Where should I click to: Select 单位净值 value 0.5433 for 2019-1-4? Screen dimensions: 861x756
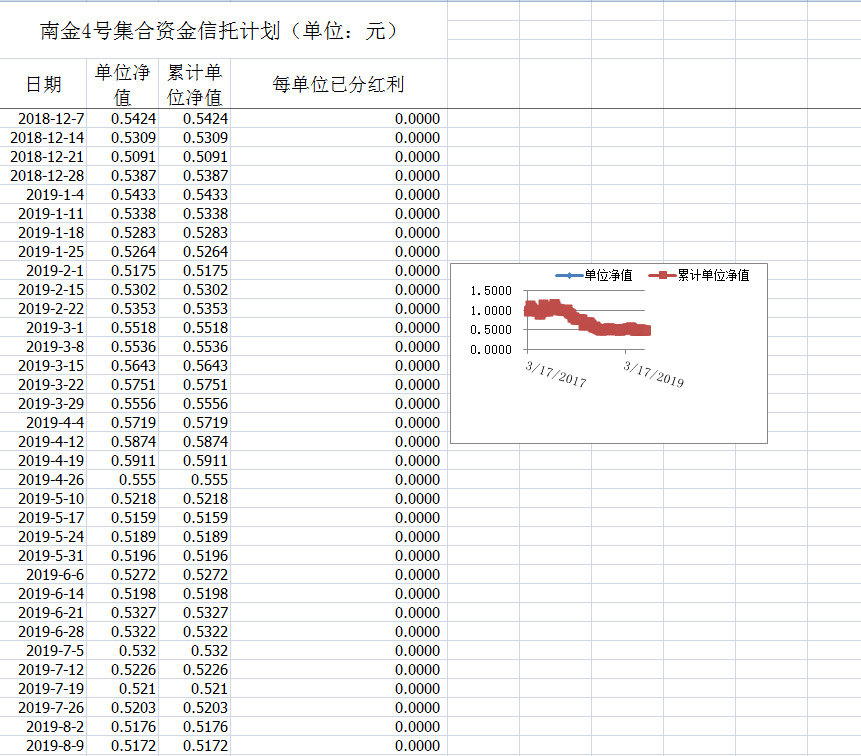[122, 194]
